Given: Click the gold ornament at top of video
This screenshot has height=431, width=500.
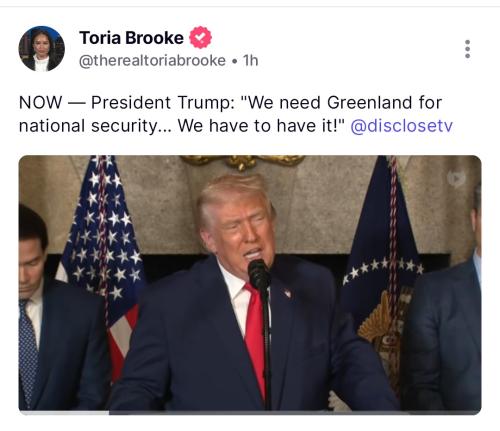Looking at the screenshot, I should coord(242,162).
